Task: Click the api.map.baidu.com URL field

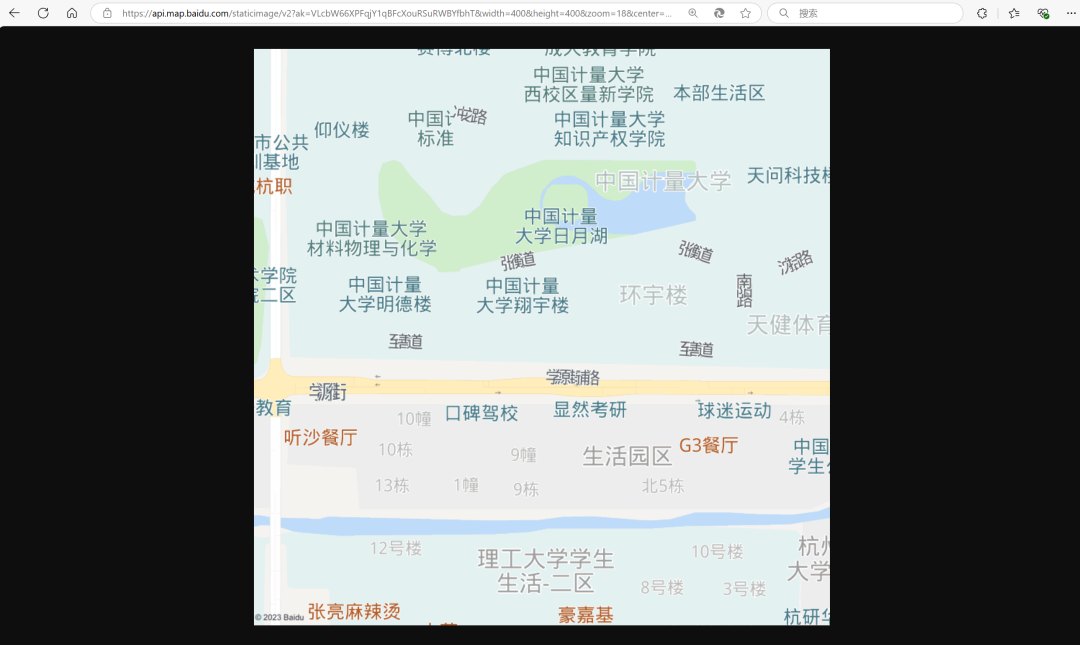Action: [400, 13]
